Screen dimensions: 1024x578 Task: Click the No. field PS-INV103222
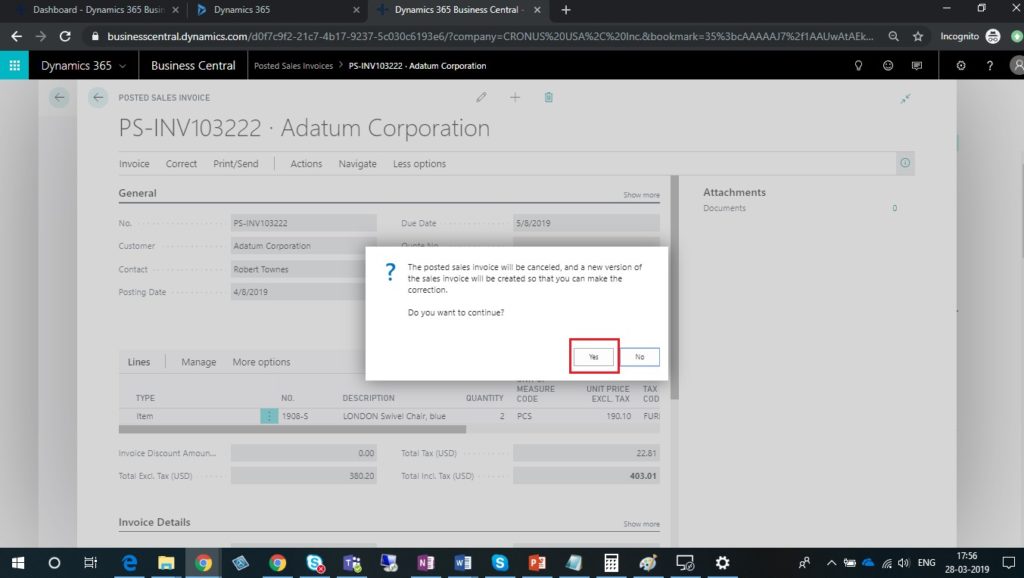[x=304, y=223]
